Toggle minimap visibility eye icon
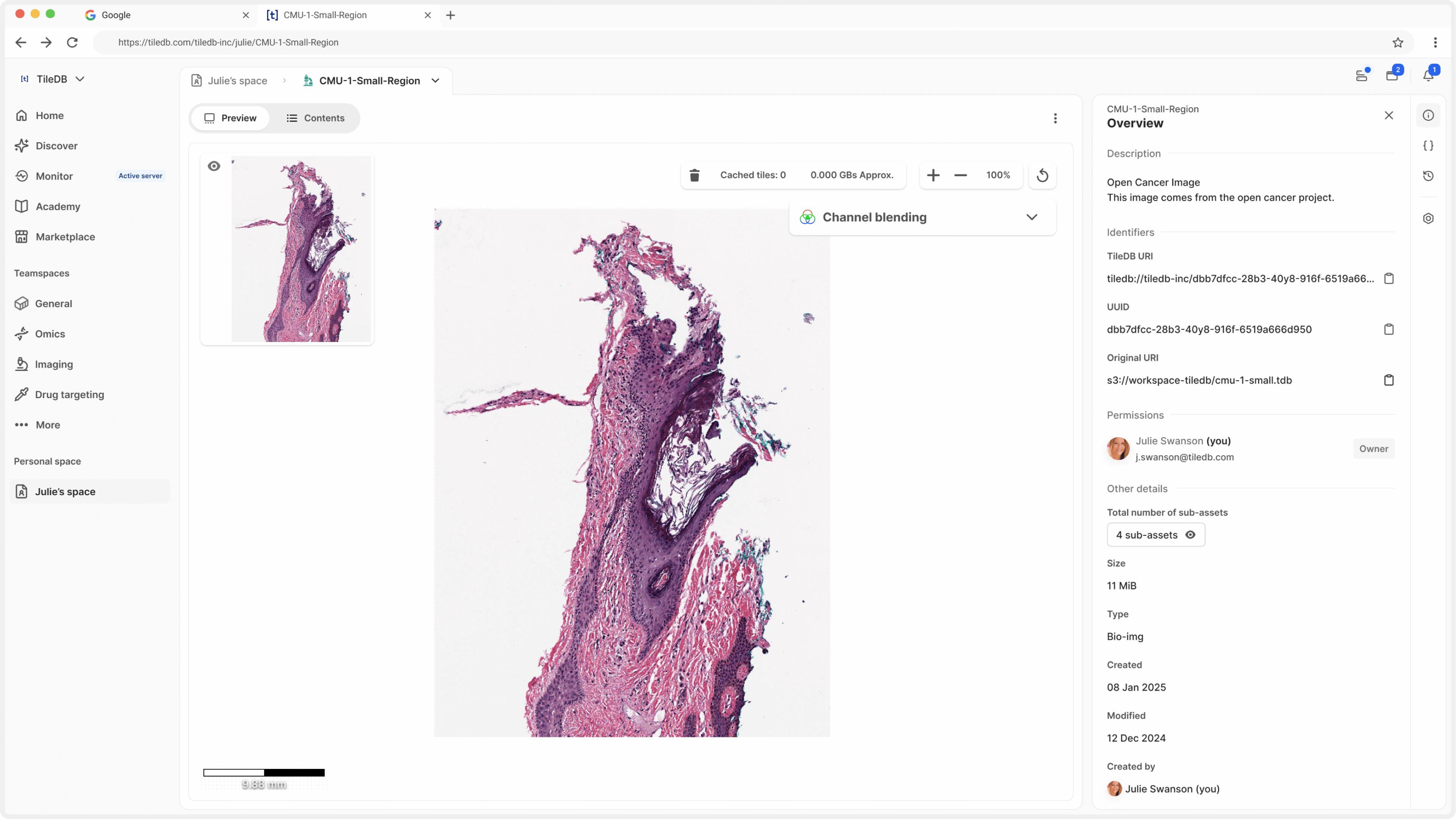1456x819 pixels. click(214, 166)
